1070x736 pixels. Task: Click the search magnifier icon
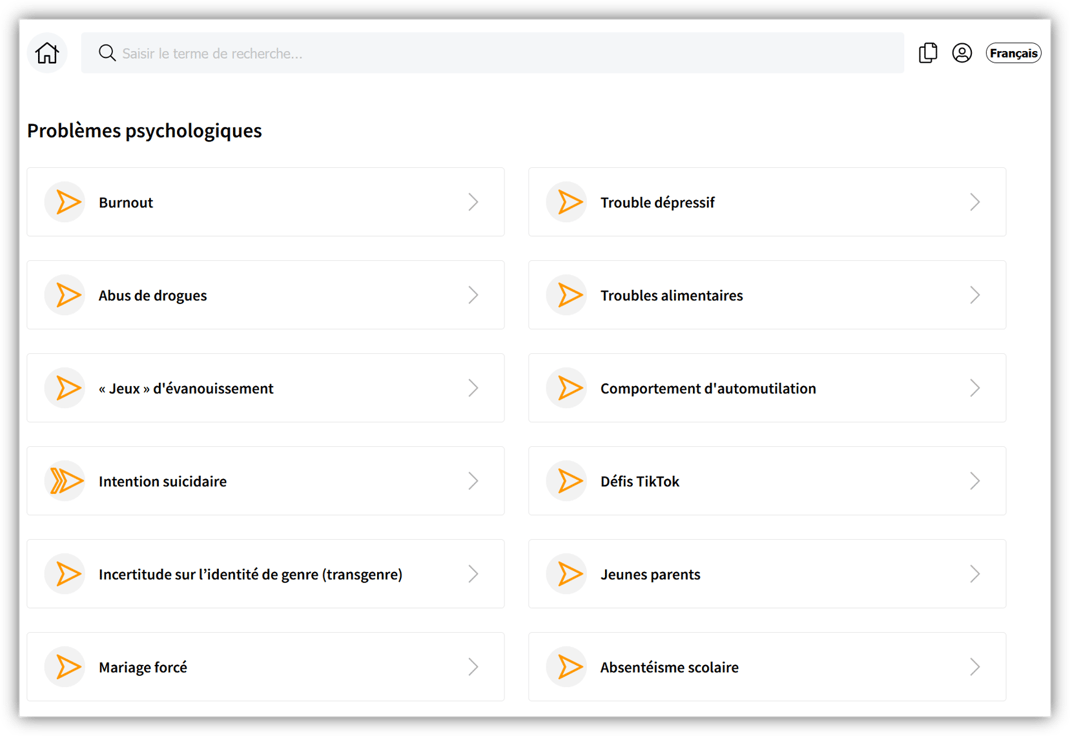[x=107, y=53]
